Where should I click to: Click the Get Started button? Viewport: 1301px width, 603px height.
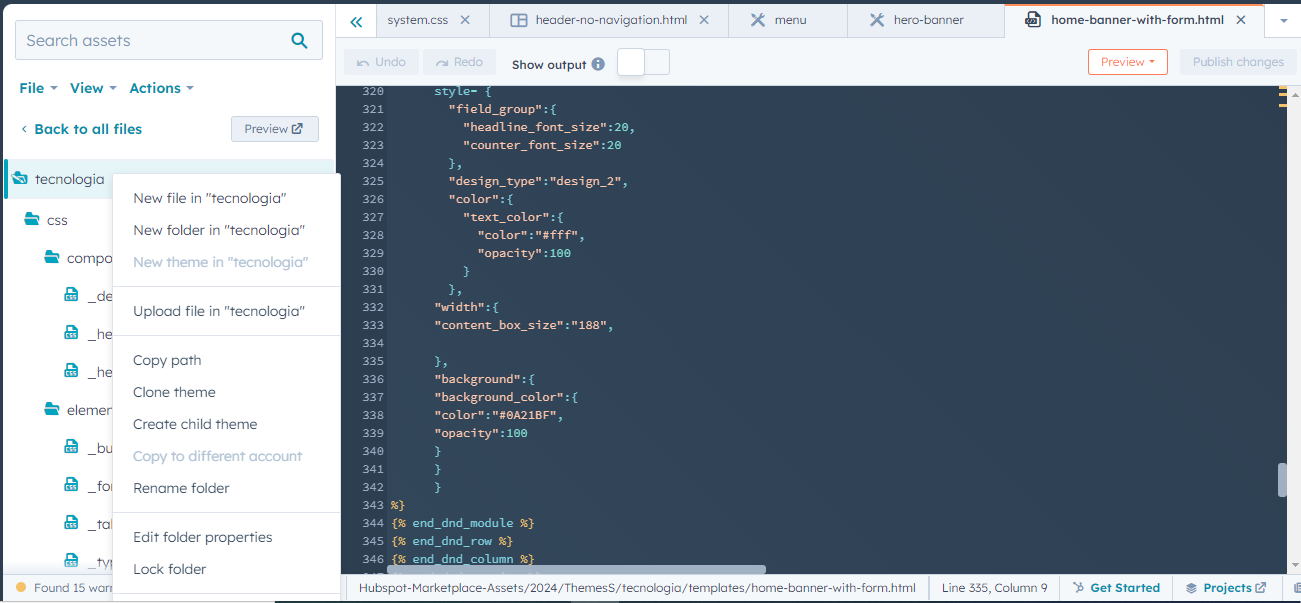click(x=1116, y=588)
